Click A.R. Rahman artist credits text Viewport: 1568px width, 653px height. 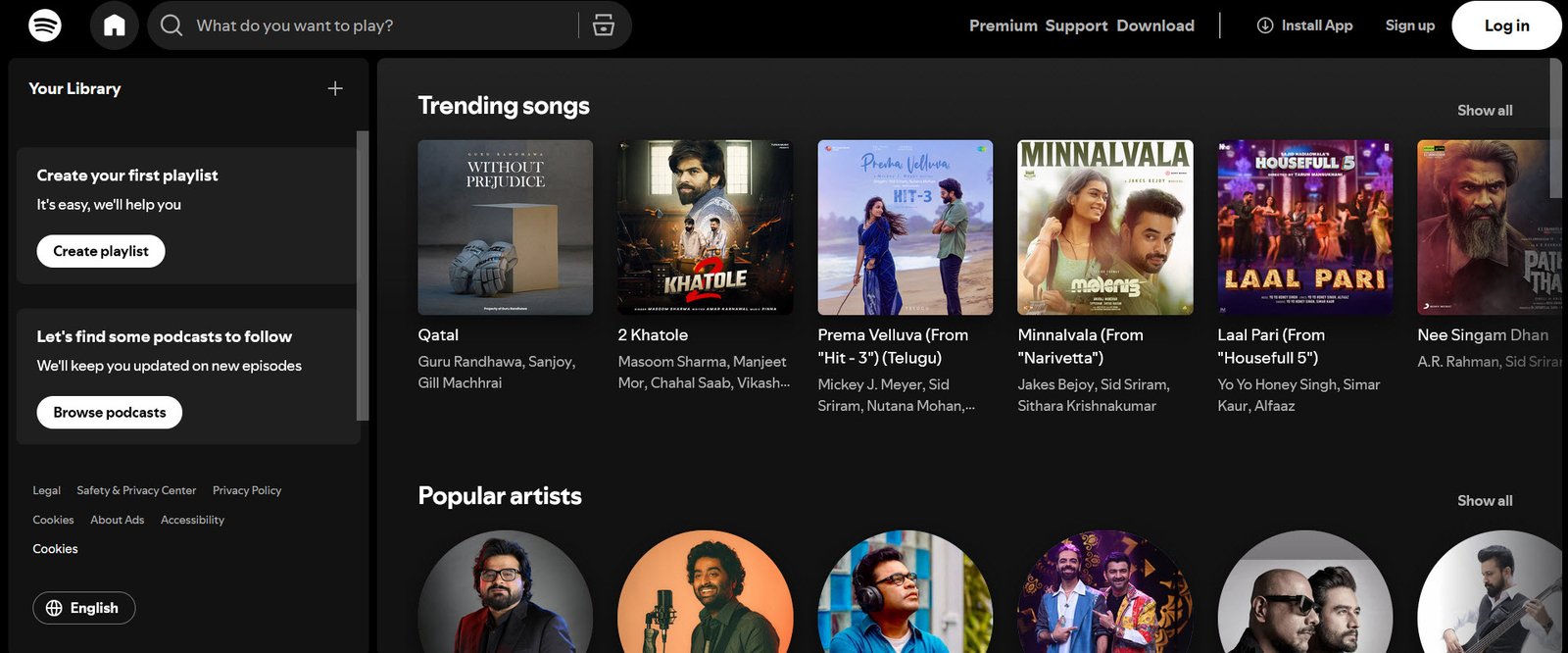click(x=1490, y=362)
